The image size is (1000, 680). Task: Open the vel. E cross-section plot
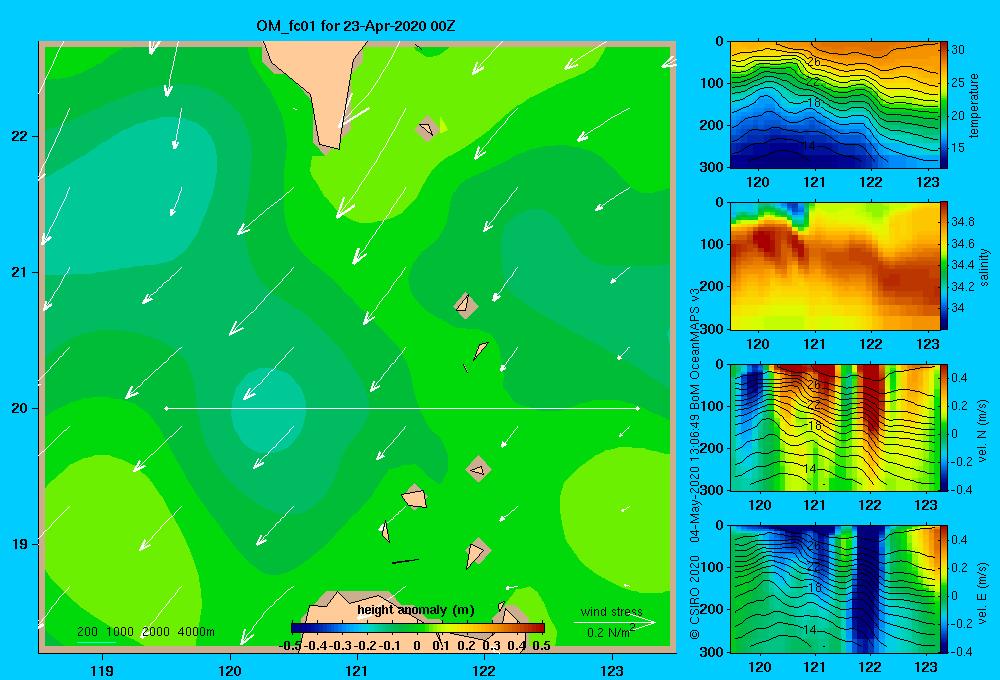tap(835, 589)
